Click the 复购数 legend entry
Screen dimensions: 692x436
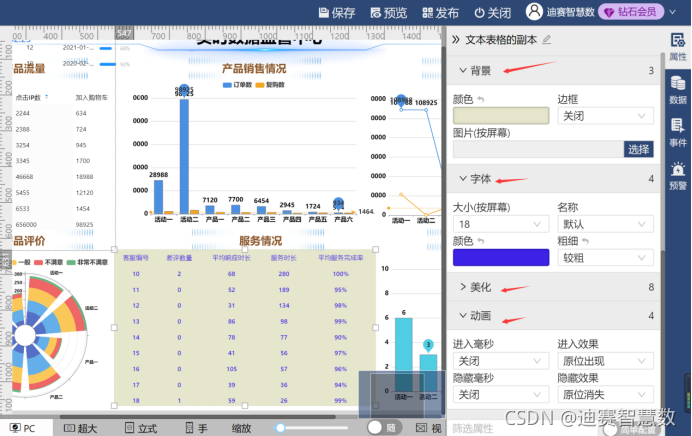point(270,85)
